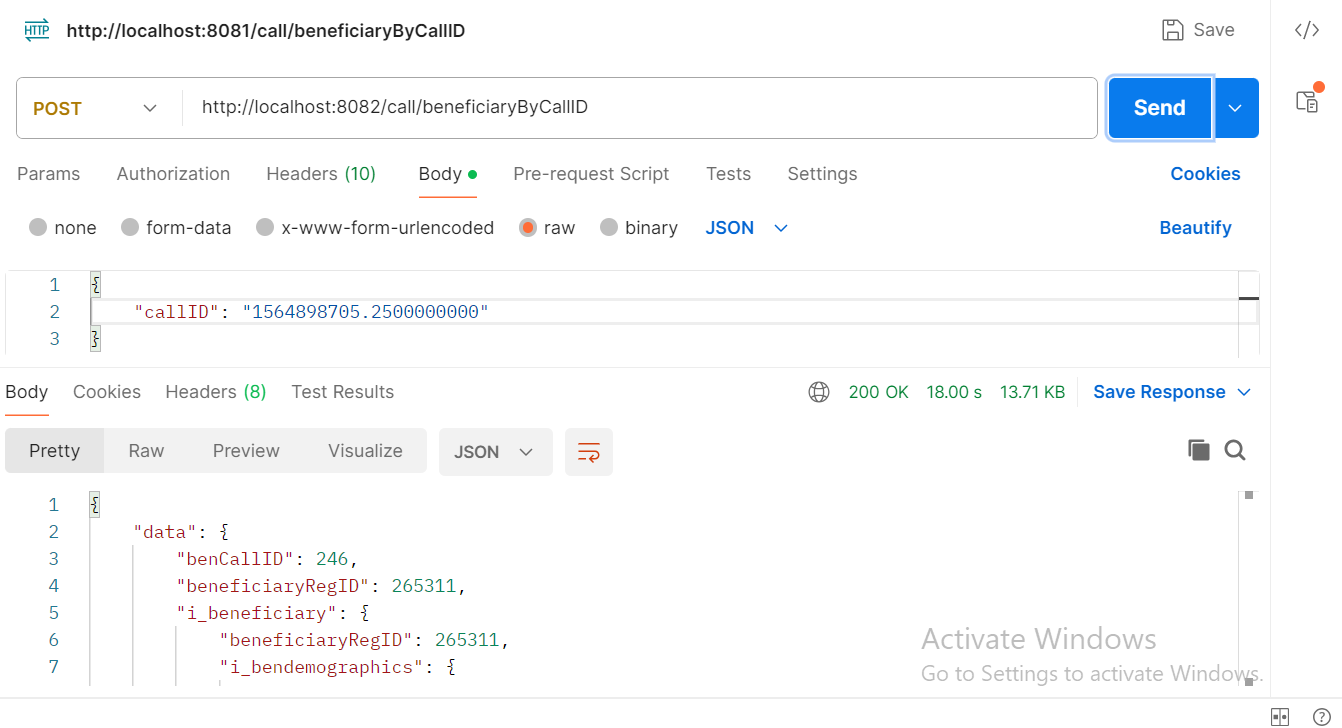
Task: Click the response pane vertical scrollbar
Action: point(1248,588)
